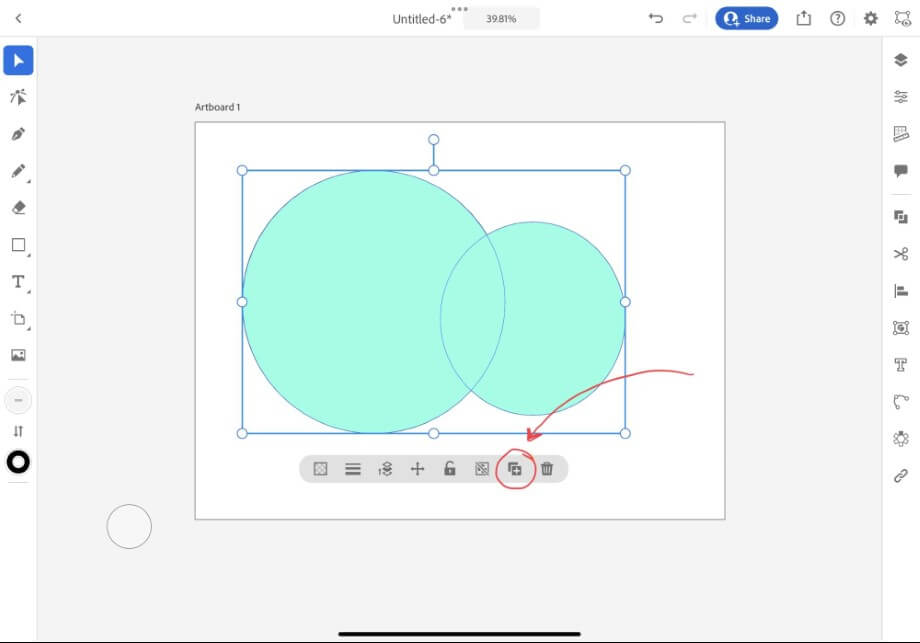This screenshot has height=643, width=920.
Task: Open the Help question mark icon
Action: 837,18
